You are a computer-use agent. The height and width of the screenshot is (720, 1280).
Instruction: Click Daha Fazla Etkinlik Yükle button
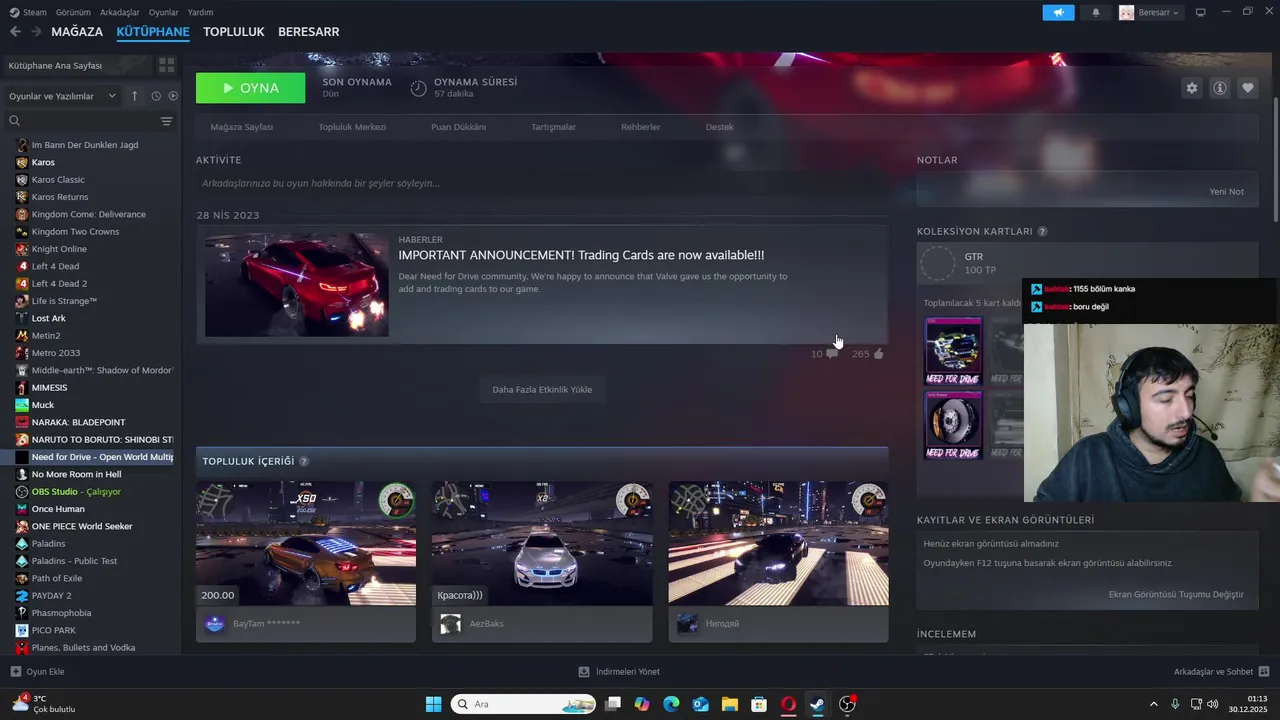click(x=542, y=389)
